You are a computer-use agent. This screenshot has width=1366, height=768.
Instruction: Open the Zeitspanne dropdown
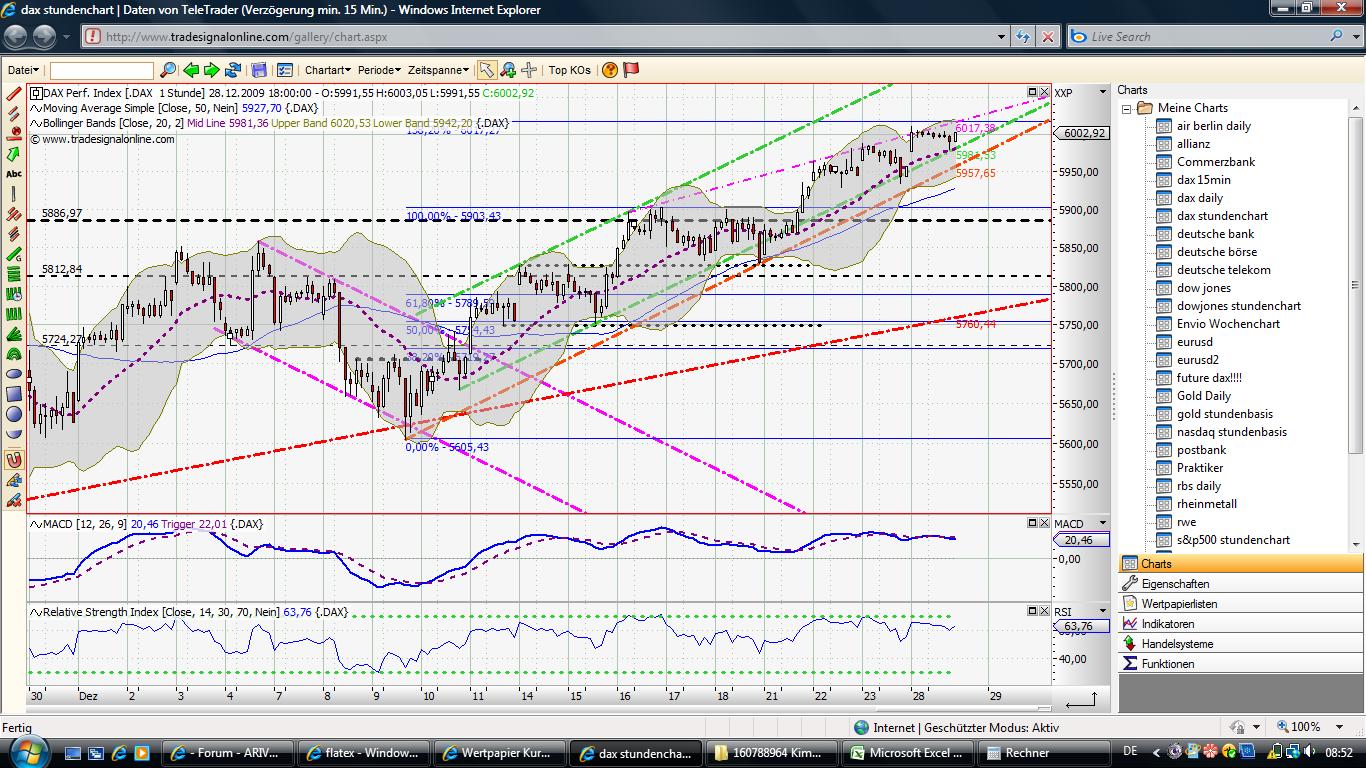(438, 70)
